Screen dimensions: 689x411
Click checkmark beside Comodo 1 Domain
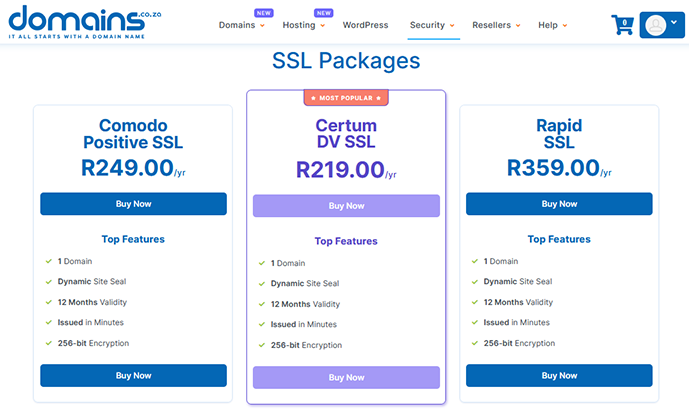(x=47, y=262)
